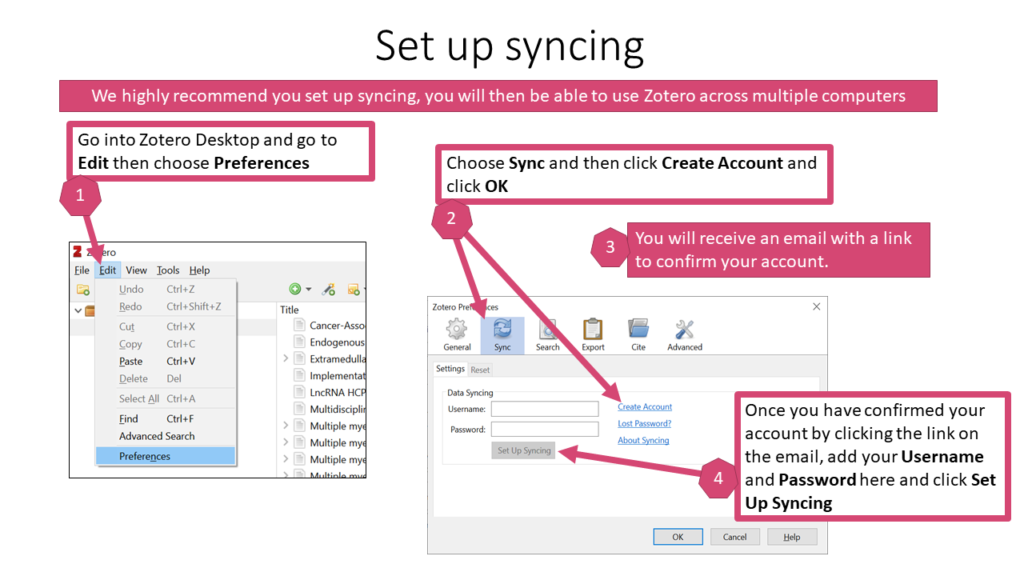Image resolution: width=1024 pixels, height=576 pixels.
Task: Click the New Collection folder icon
Action: coord(81,289)
